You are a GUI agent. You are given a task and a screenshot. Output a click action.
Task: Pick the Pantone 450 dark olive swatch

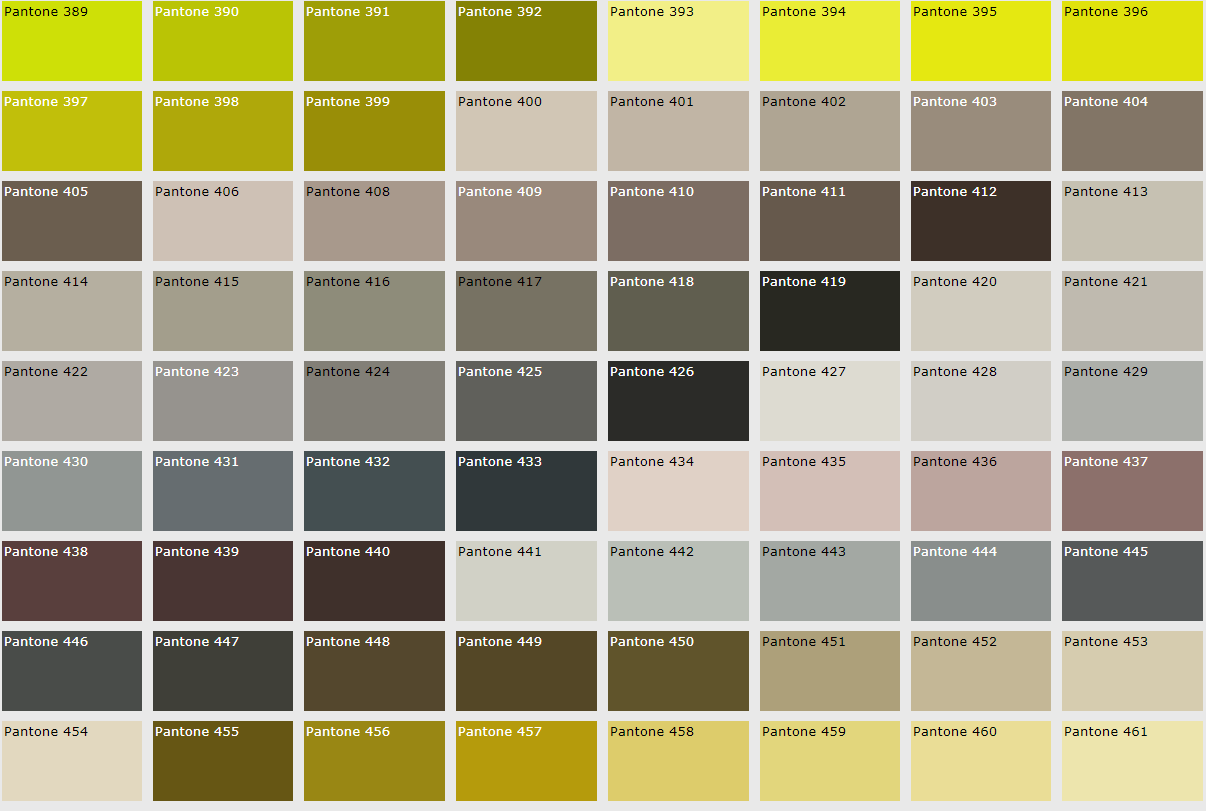[x=678, y=671]
